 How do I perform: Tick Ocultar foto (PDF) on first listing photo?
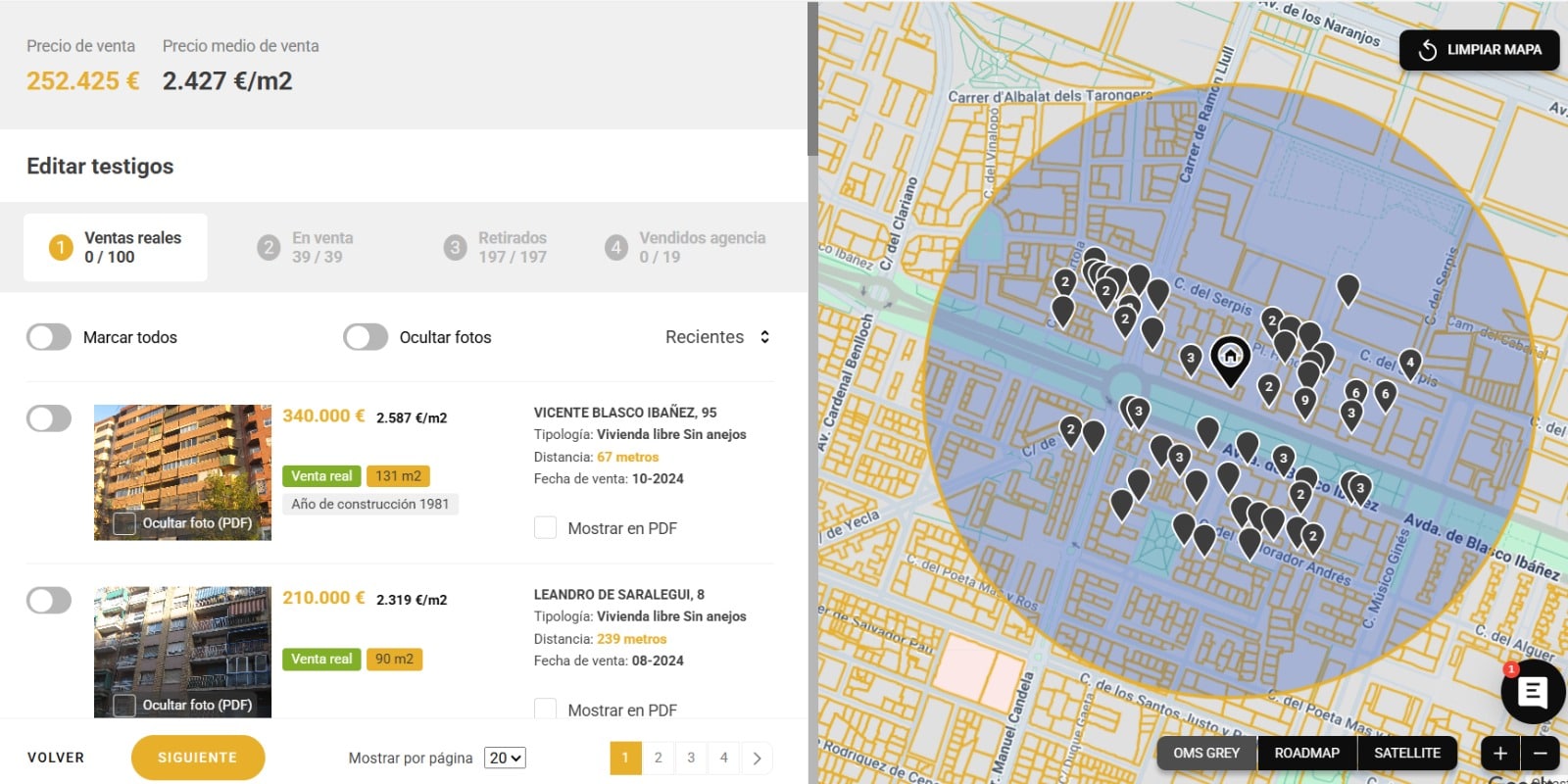coord(125,523)
